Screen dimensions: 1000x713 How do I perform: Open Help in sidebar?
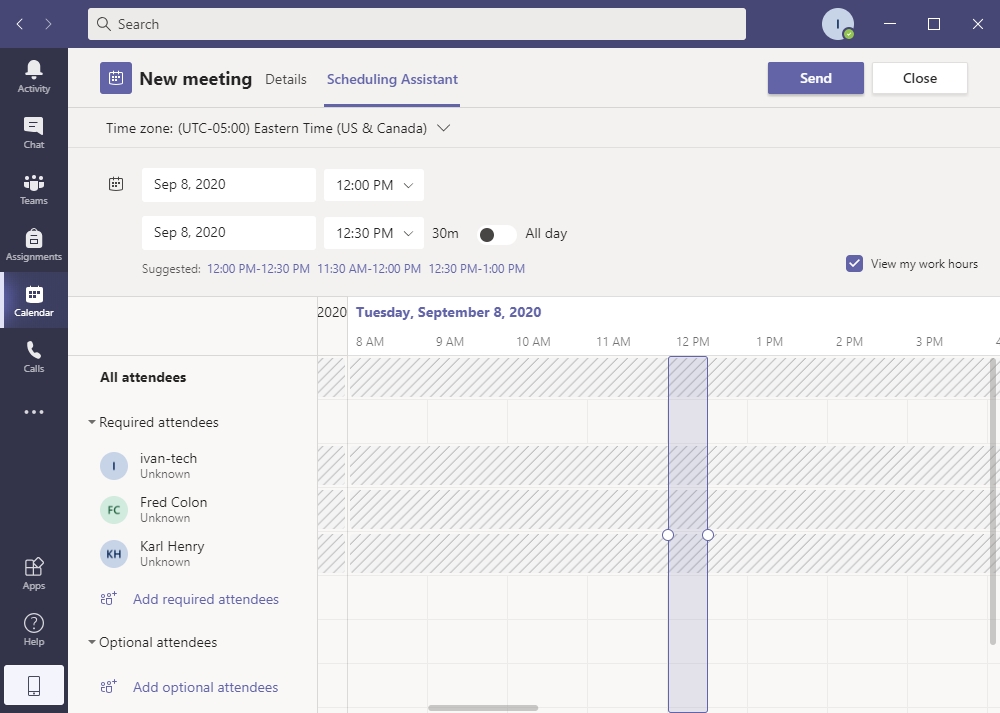tap(34, 629)
